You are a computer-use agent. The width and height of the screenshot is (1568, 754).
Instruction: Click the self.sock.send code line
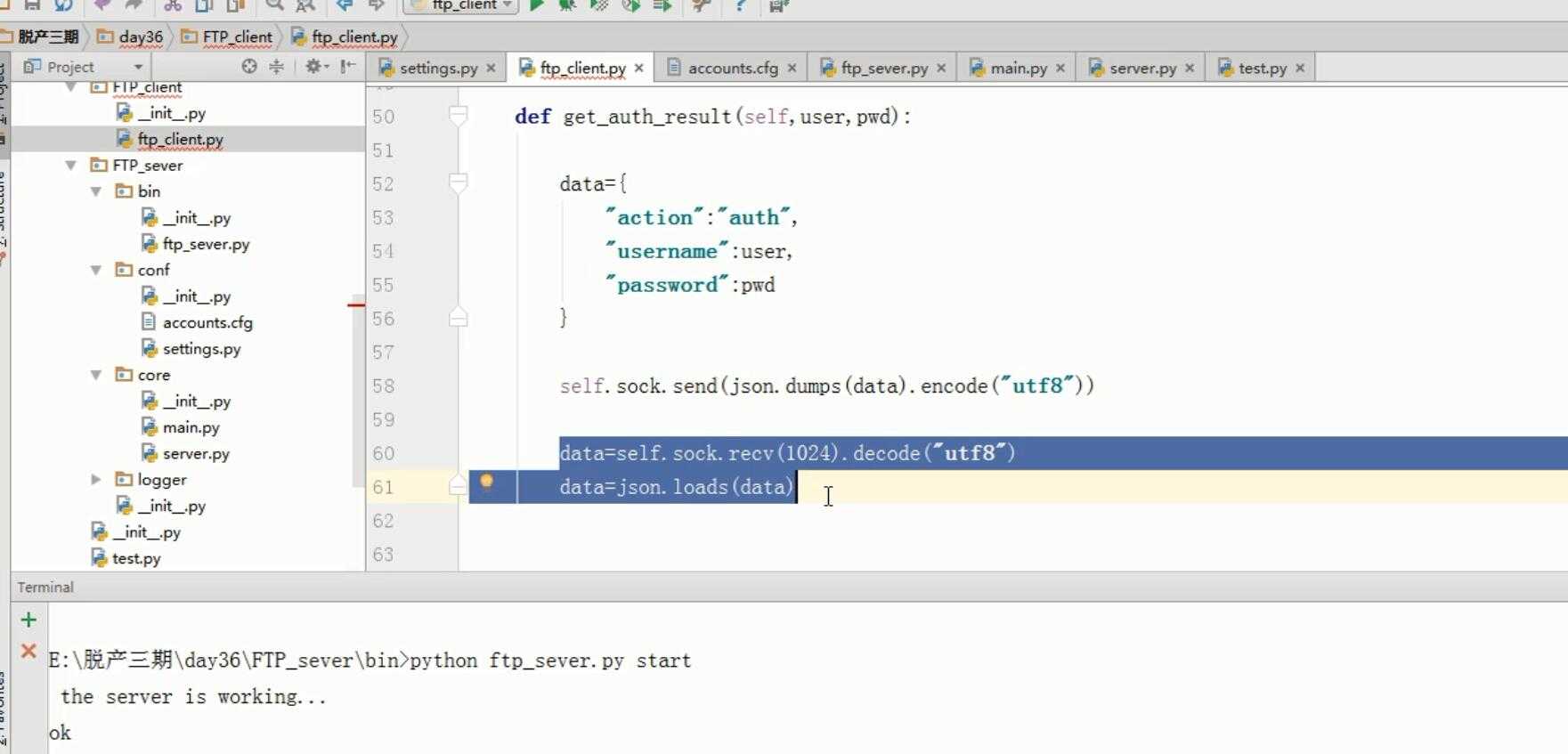tap(826, 385)
